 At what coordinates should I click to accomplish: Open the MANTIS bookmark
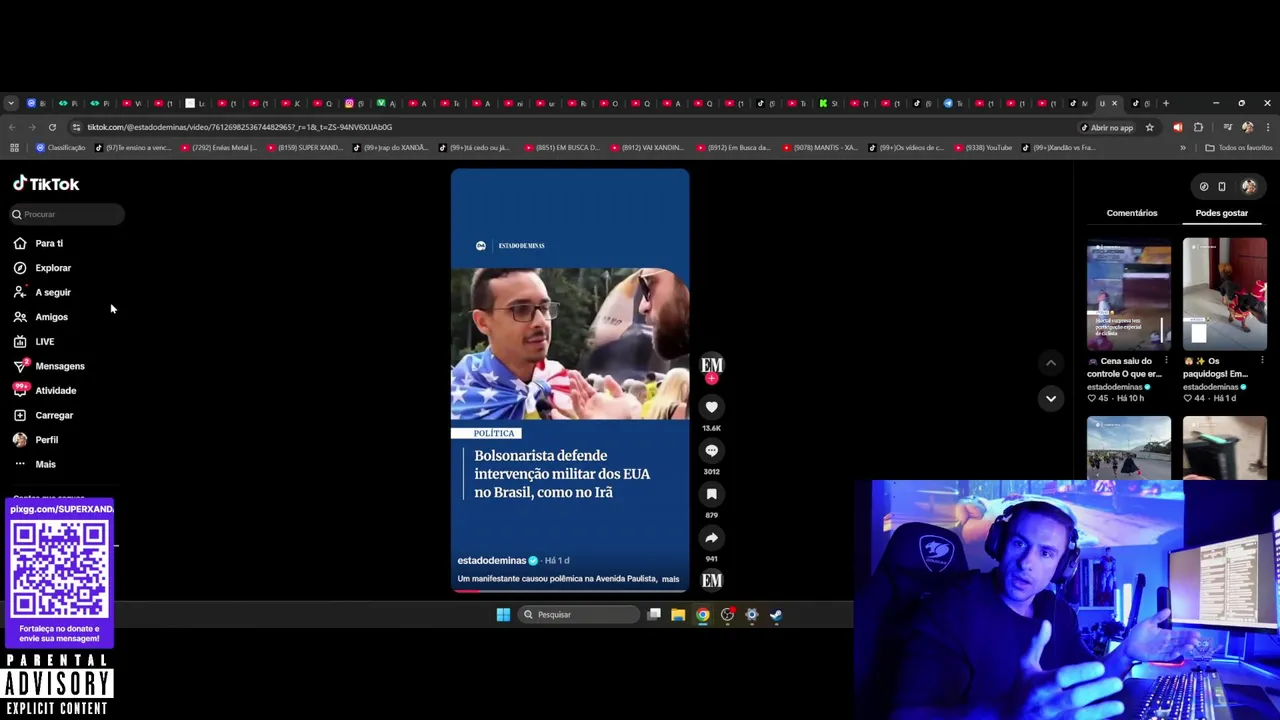click(x=820, y=148)
